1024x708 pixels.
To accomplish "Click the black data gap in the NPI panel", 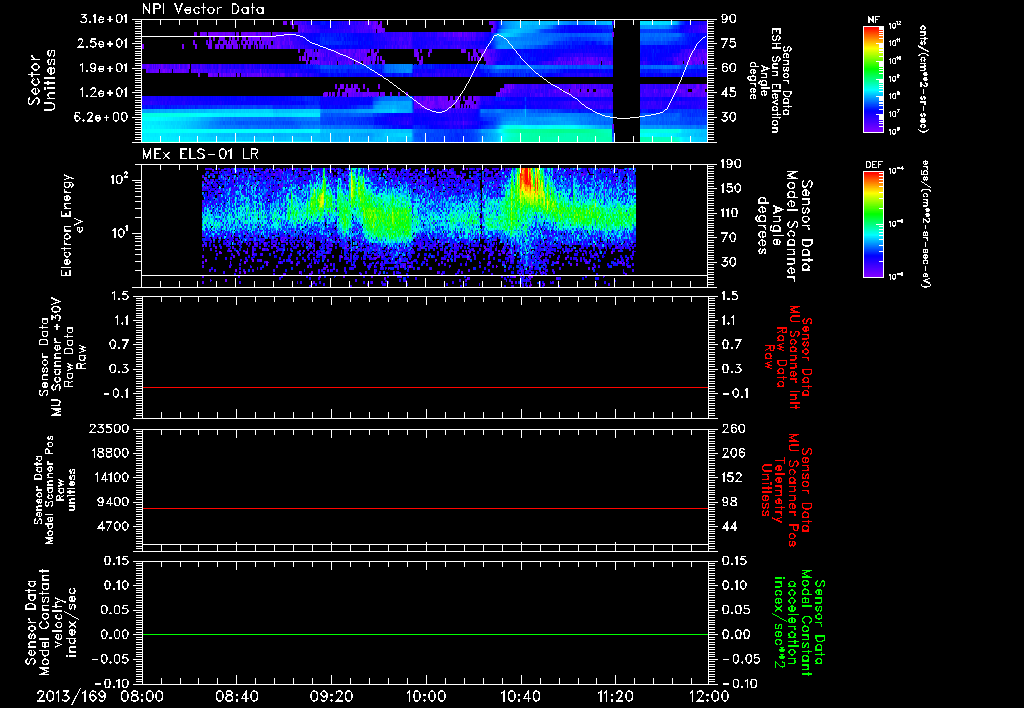I will pos(626,80).
